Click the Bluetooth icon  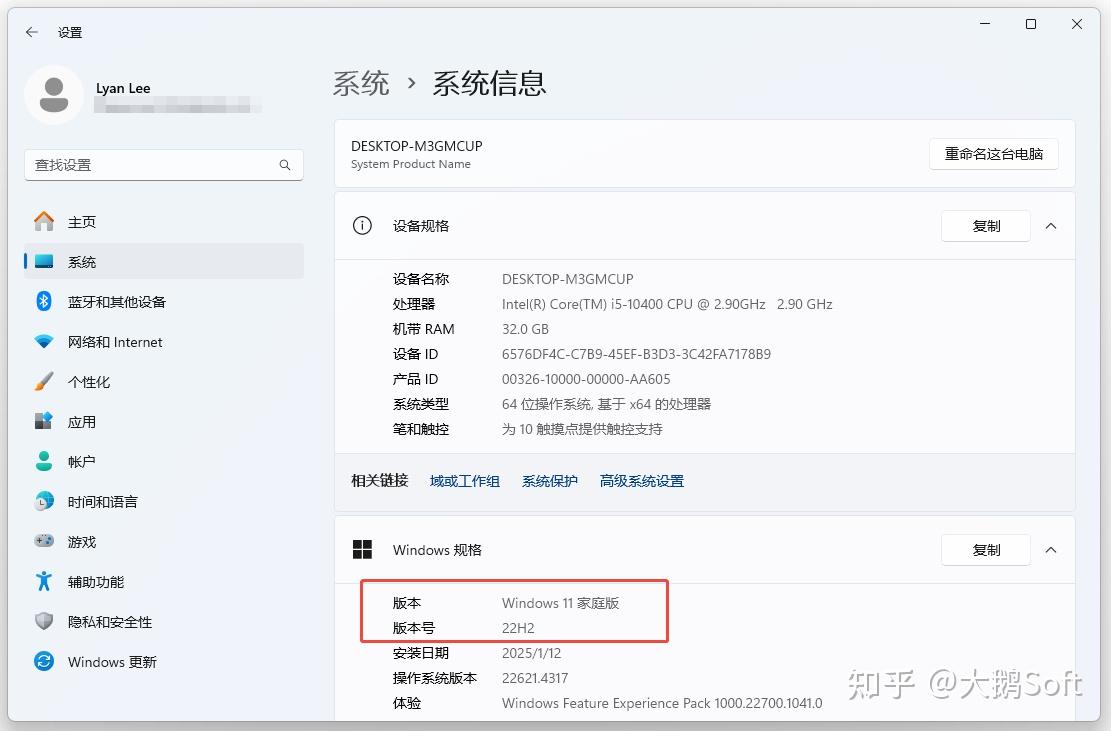[x=44, y=302]
